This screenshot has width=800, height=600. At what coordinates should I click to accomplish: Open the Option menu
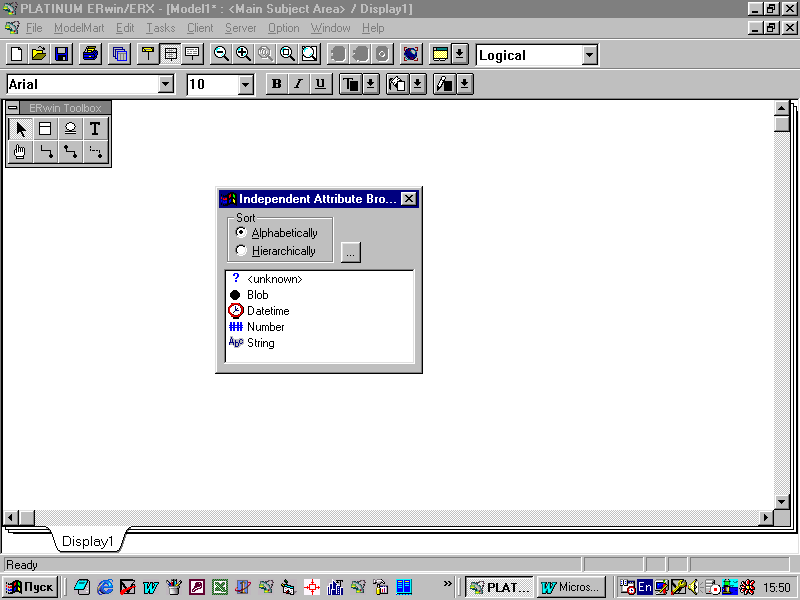click(284, 28)
